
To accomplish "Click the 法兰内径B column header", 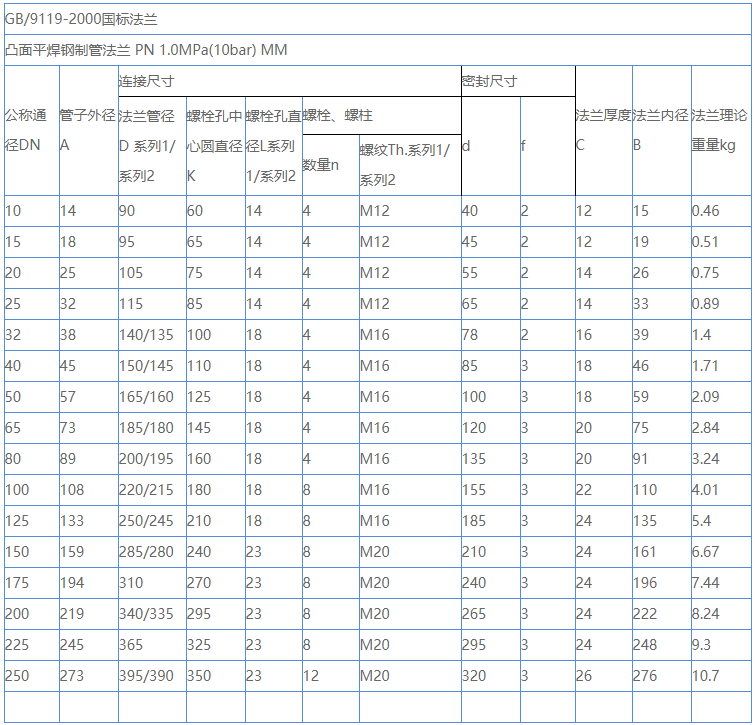I will [660, 130].
